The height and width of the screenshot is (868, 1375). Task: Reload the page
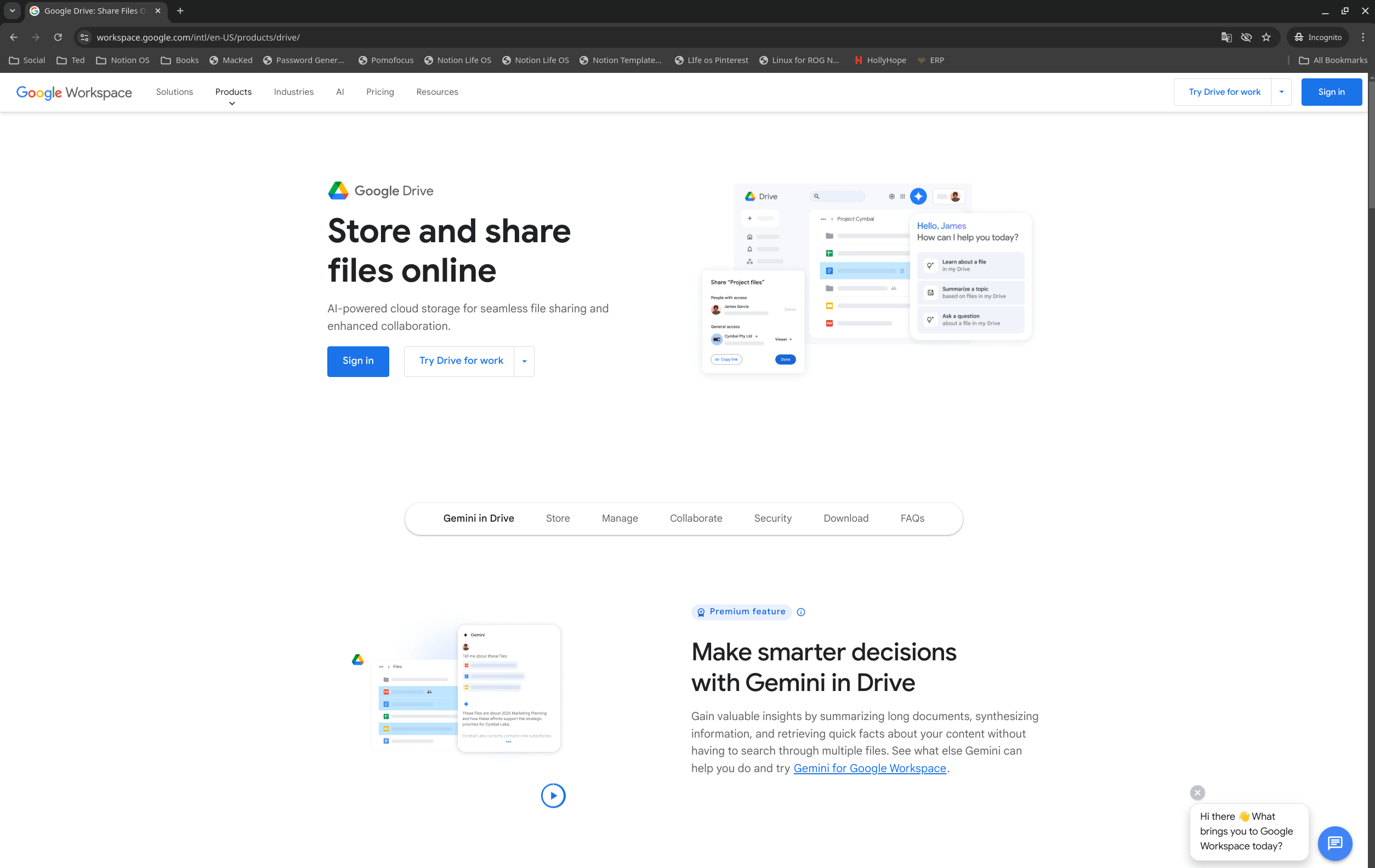point(58,37)
